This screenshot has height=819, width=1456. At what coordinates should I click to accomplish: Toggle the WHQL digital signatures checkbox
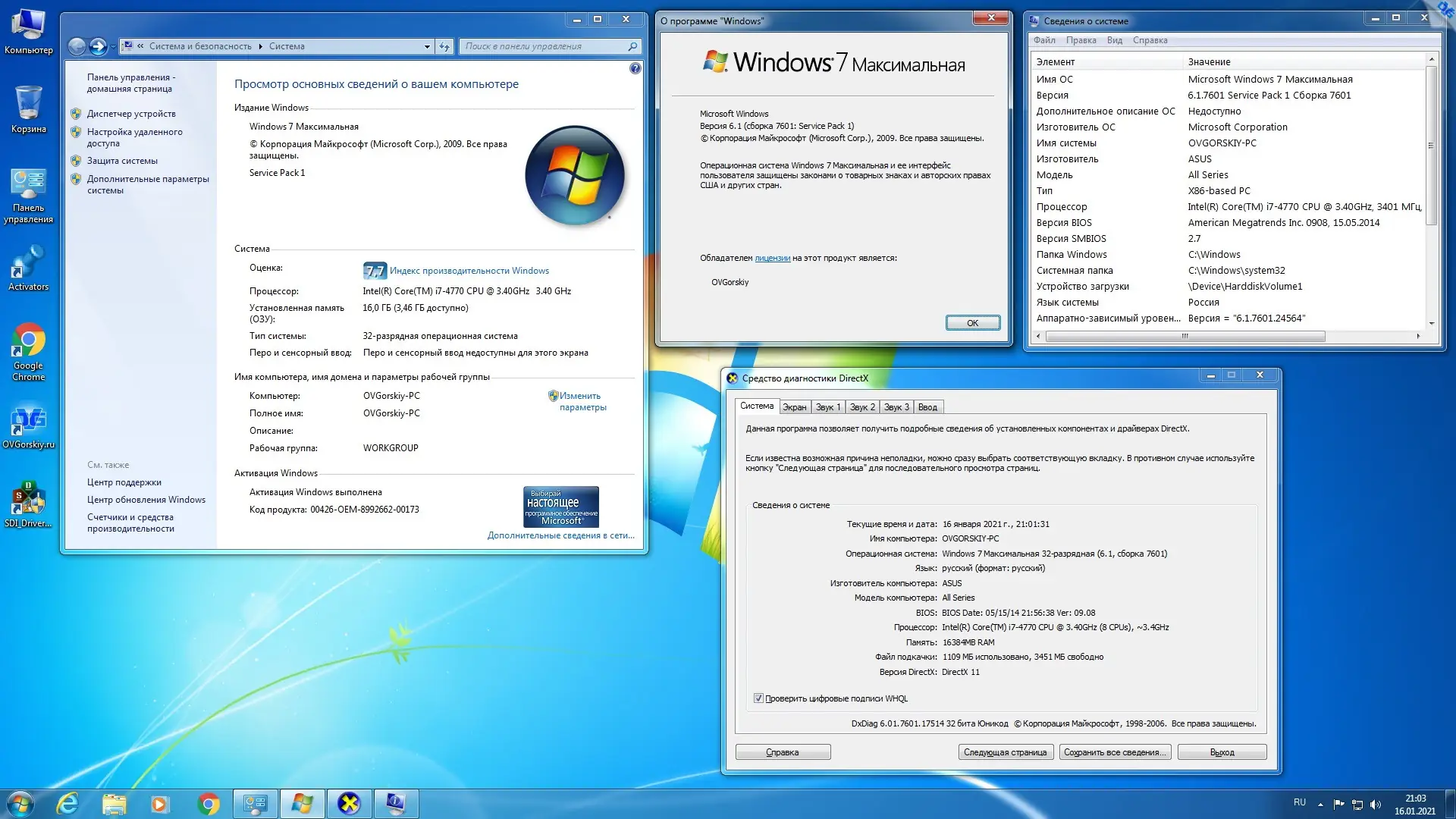758,698
